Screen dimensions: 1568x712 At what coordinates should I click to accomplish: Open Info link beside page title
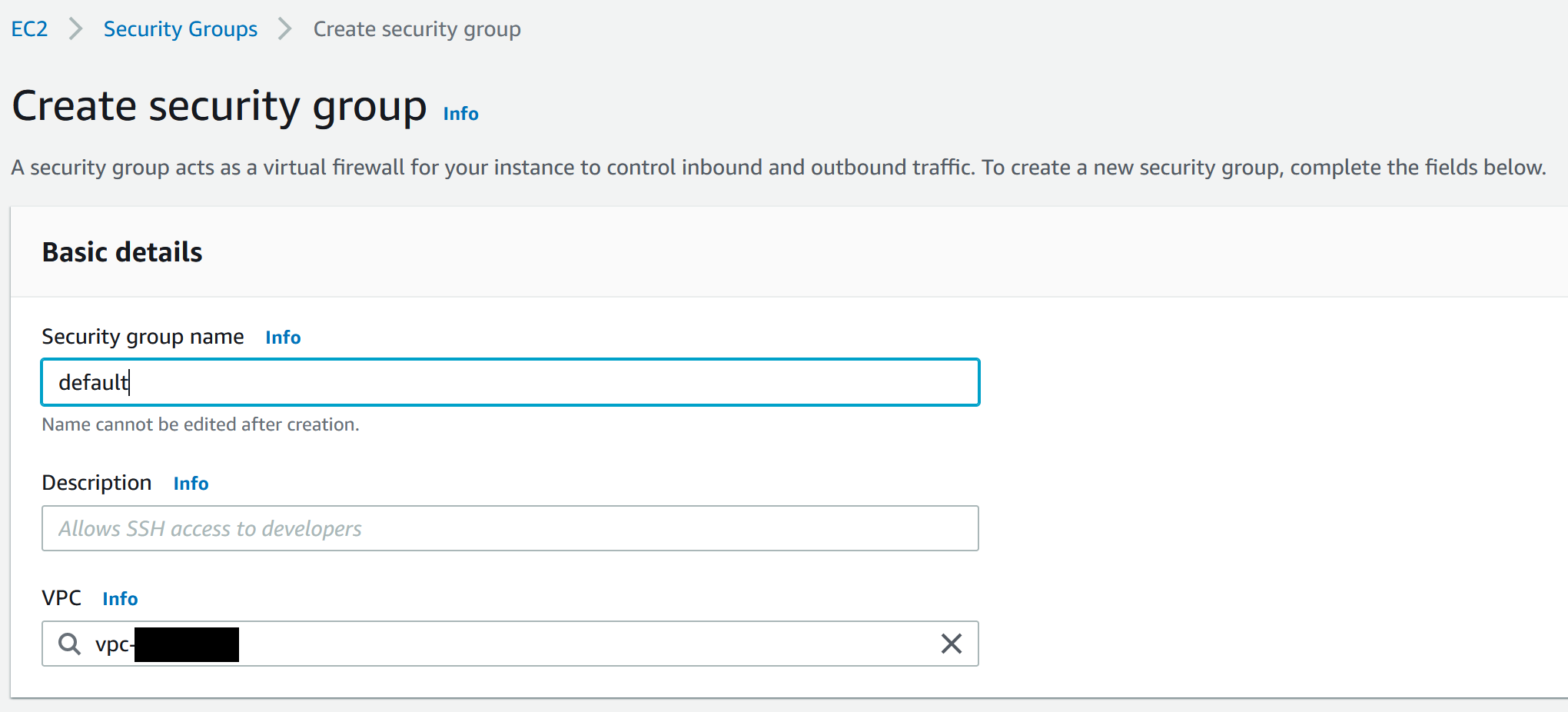pyautogui.click(x=460, y=114)
